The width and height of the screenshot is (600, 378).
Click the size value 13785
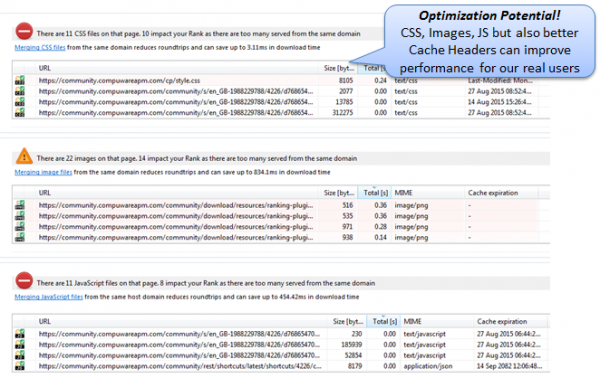pyautogui.click(x=344, y=102)
